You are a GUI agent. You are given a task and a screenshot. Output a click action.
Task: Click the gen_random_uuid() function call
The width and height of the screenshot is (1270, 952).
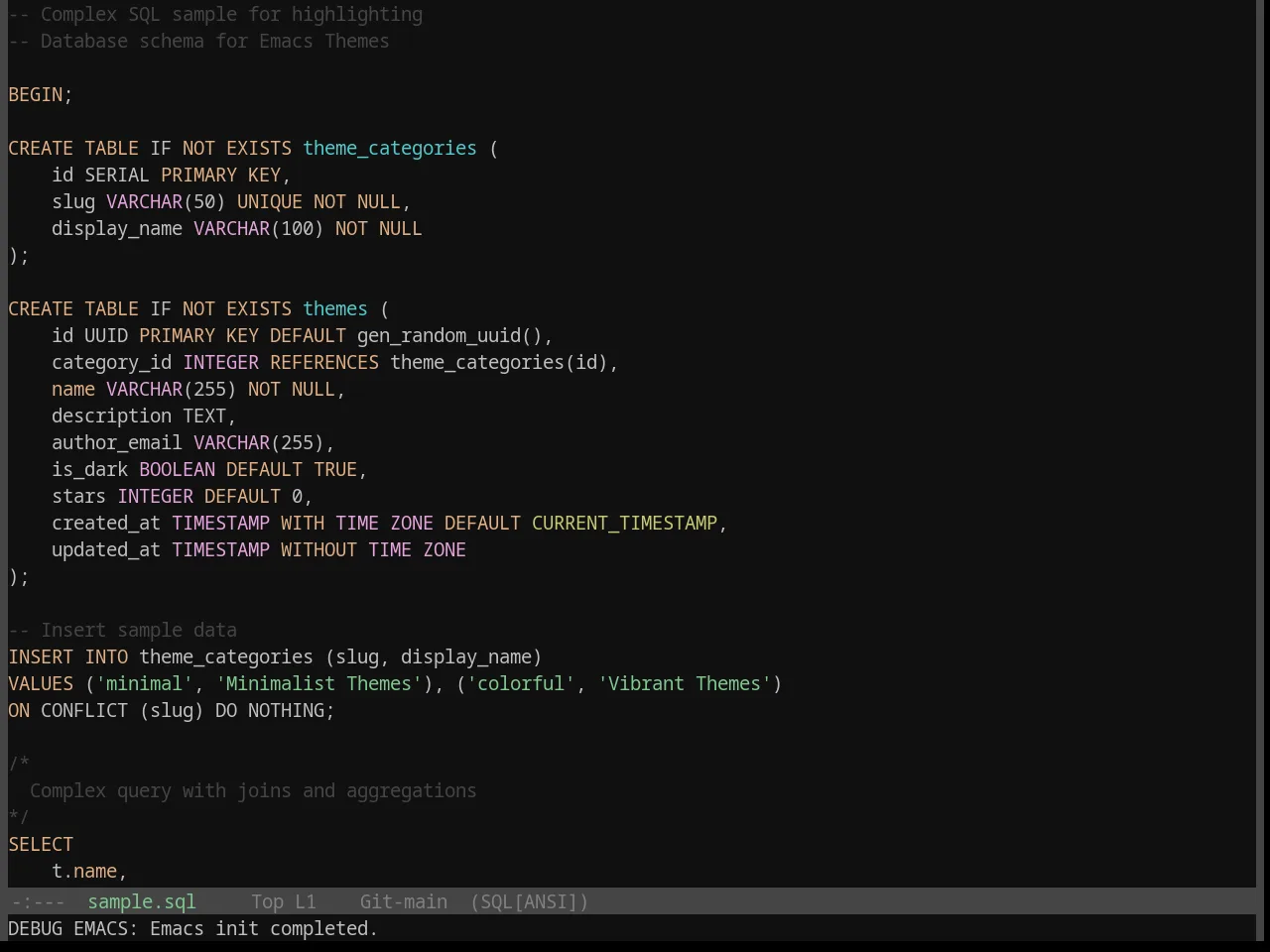(449, 335)
